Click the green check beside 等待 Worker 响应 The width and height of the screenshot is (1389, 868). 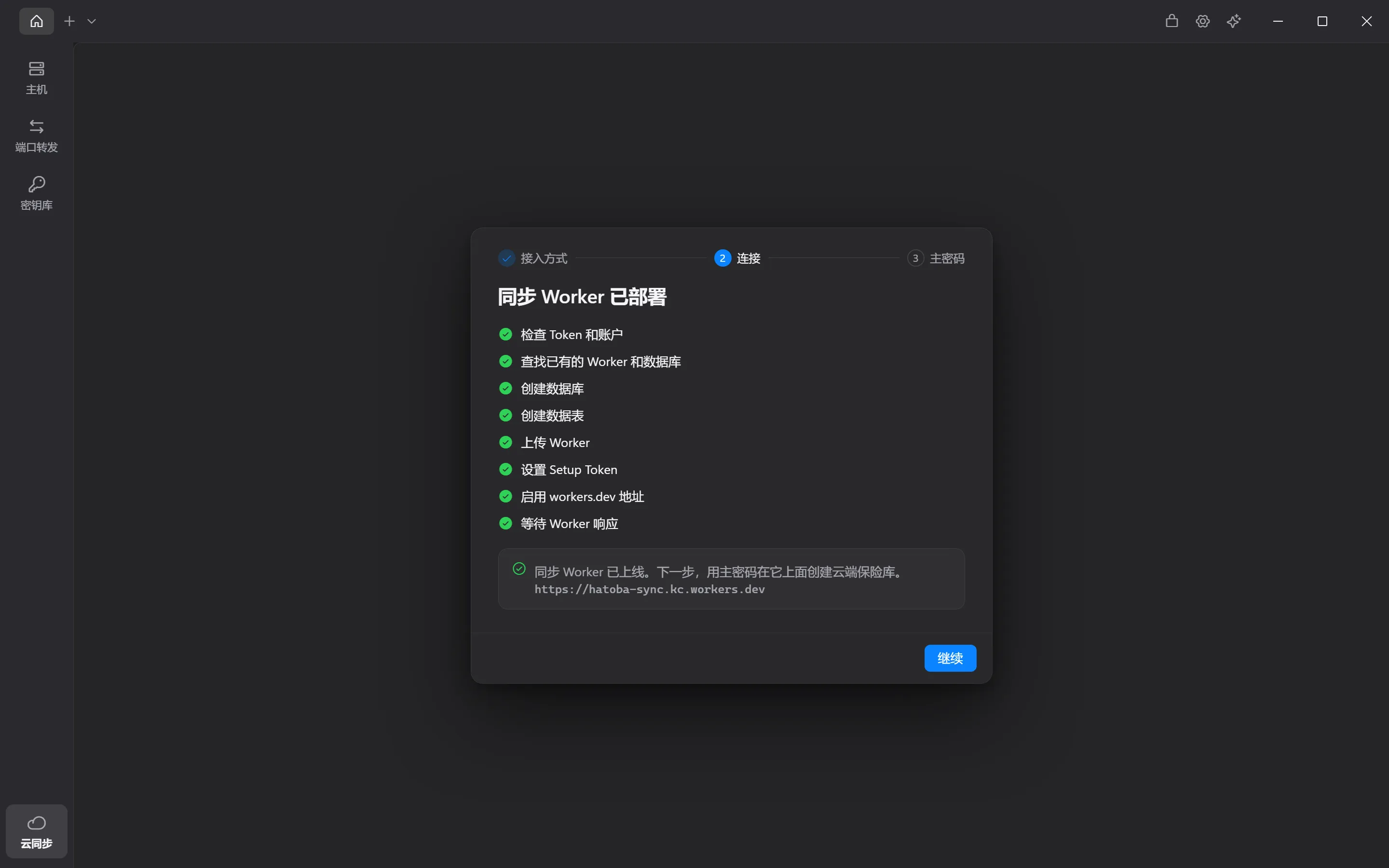pos(505,523)
